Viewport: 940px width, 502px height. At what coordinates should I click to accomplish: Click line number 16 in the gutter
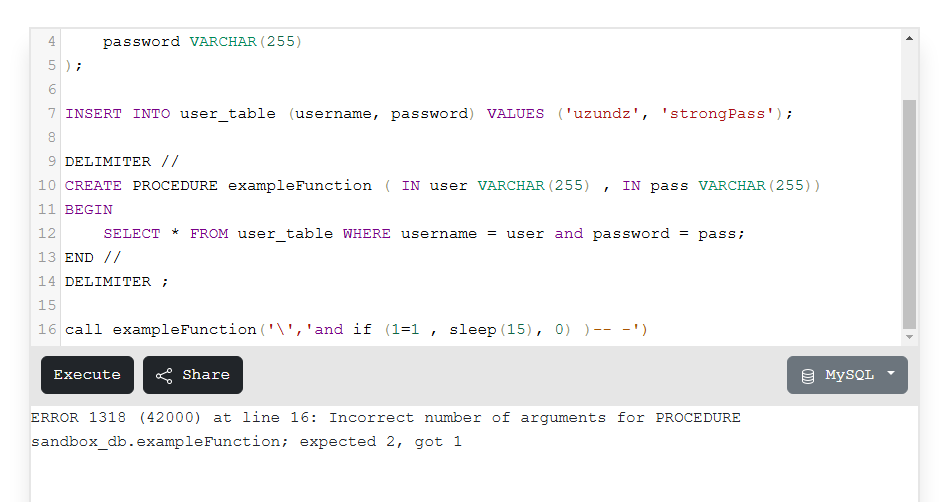click(47, 329)
